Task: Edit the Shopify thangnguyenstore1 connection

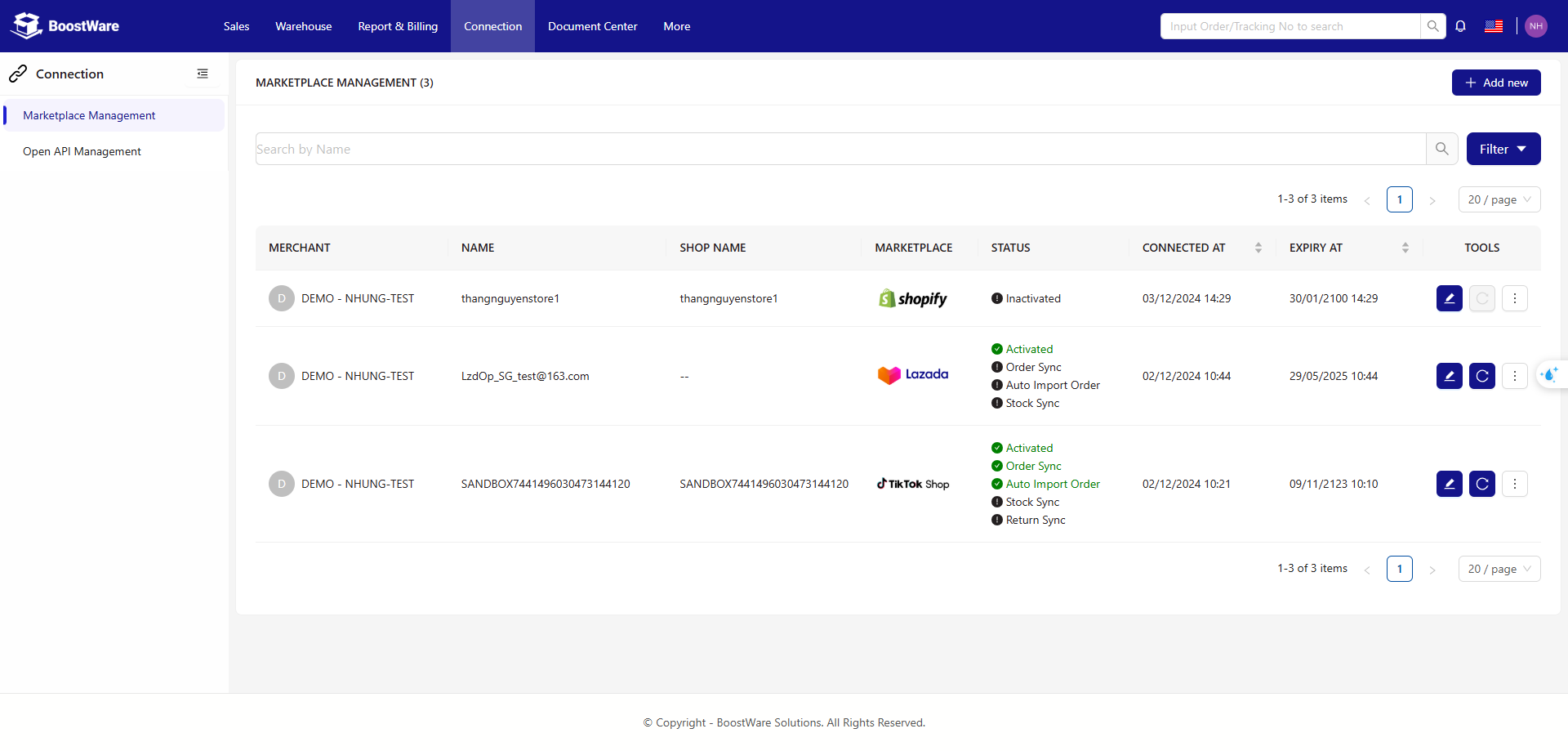Action: point(1450,298)
